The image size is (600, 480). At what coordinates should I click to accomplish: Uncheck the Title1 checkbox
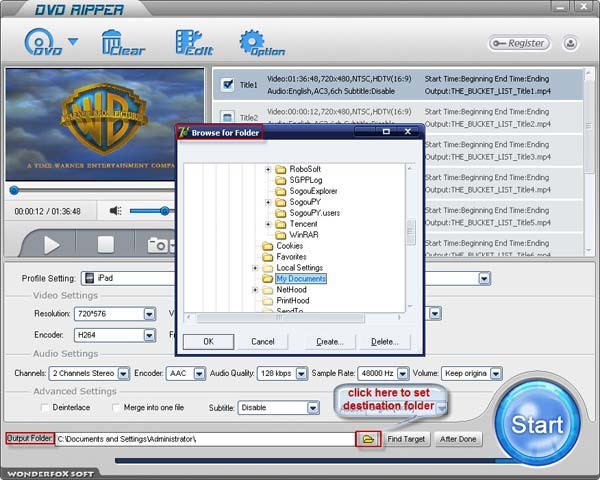click(227, 84)
